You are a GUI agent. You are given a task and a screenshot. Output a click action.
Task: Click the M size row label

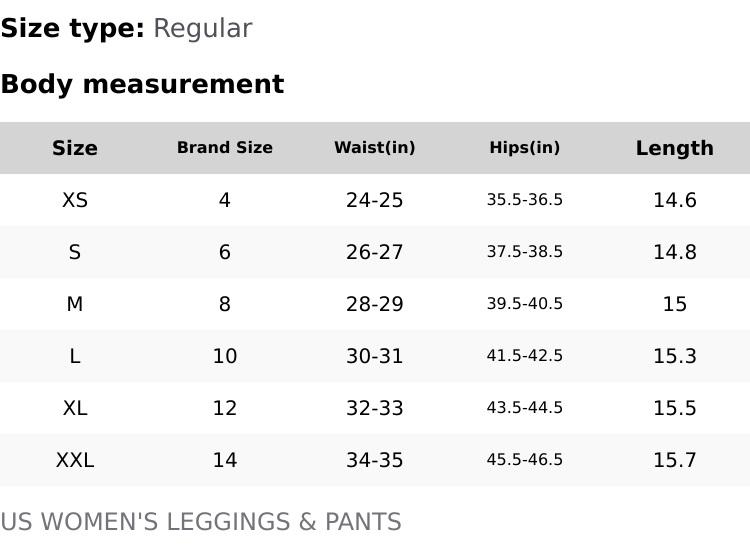[x=75, y=304]
